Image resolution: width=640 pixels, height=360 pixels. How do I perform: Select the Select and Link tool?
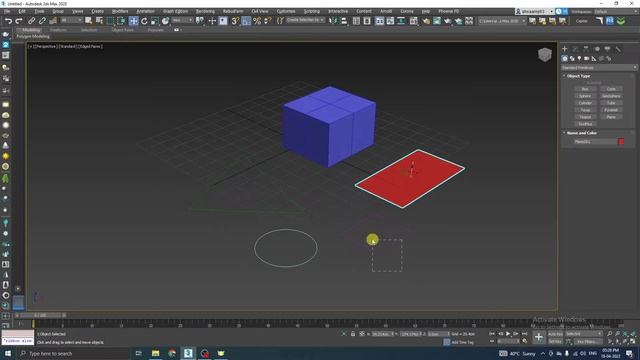pyautogui.click(x=31, y=21)
